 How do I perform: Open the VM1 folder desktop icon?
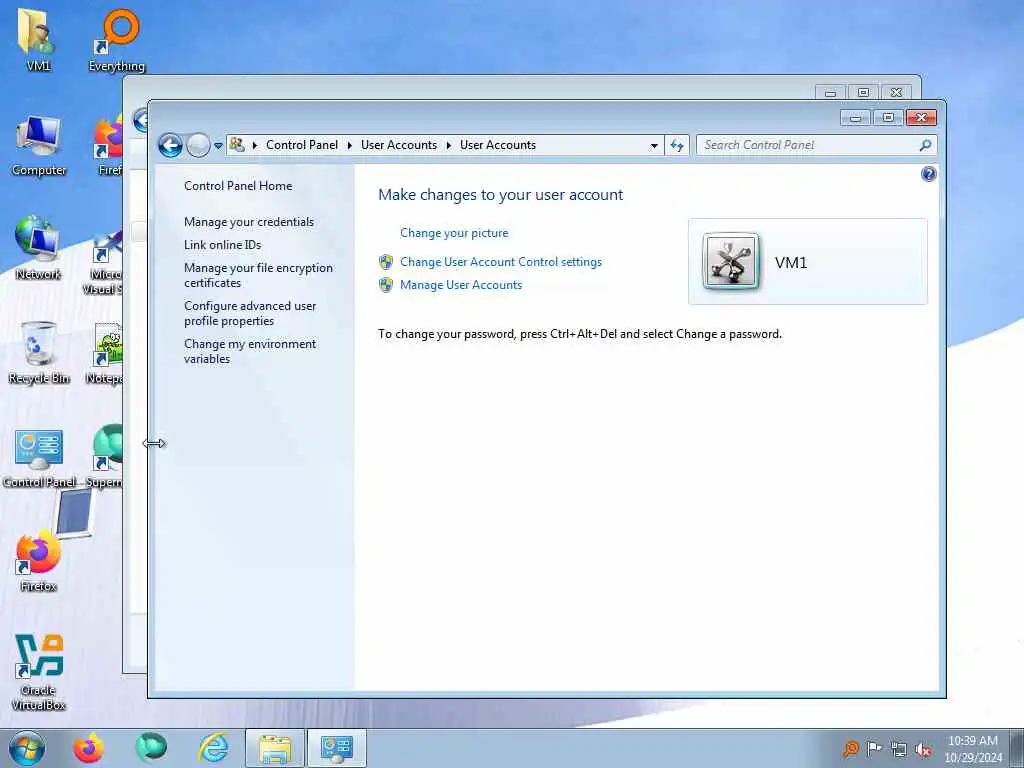coord(38,40)
